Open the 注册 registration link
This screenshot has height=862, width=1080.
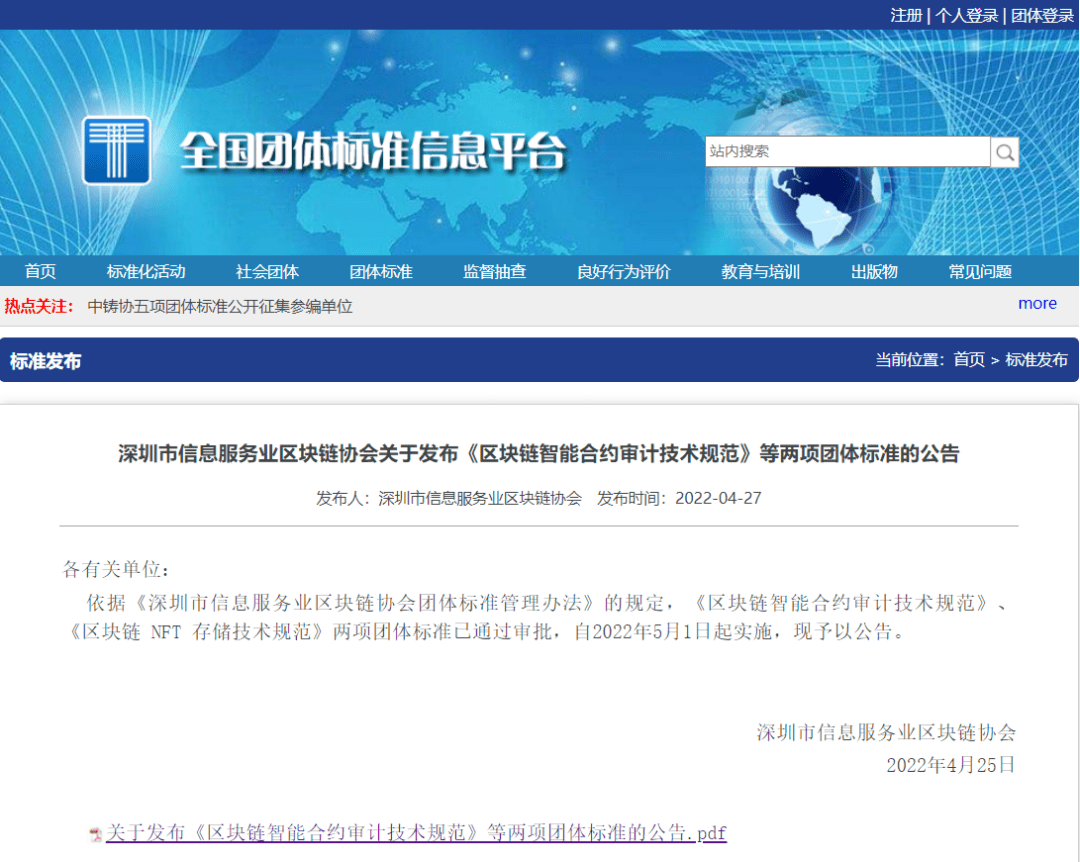906,15
